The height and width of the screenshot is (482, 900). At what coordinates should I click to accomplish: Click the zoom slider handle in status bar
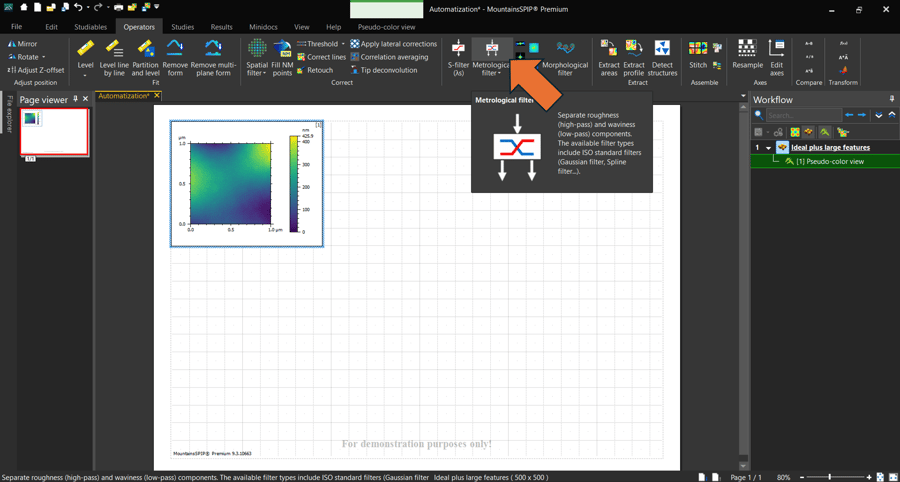(829, 477)
